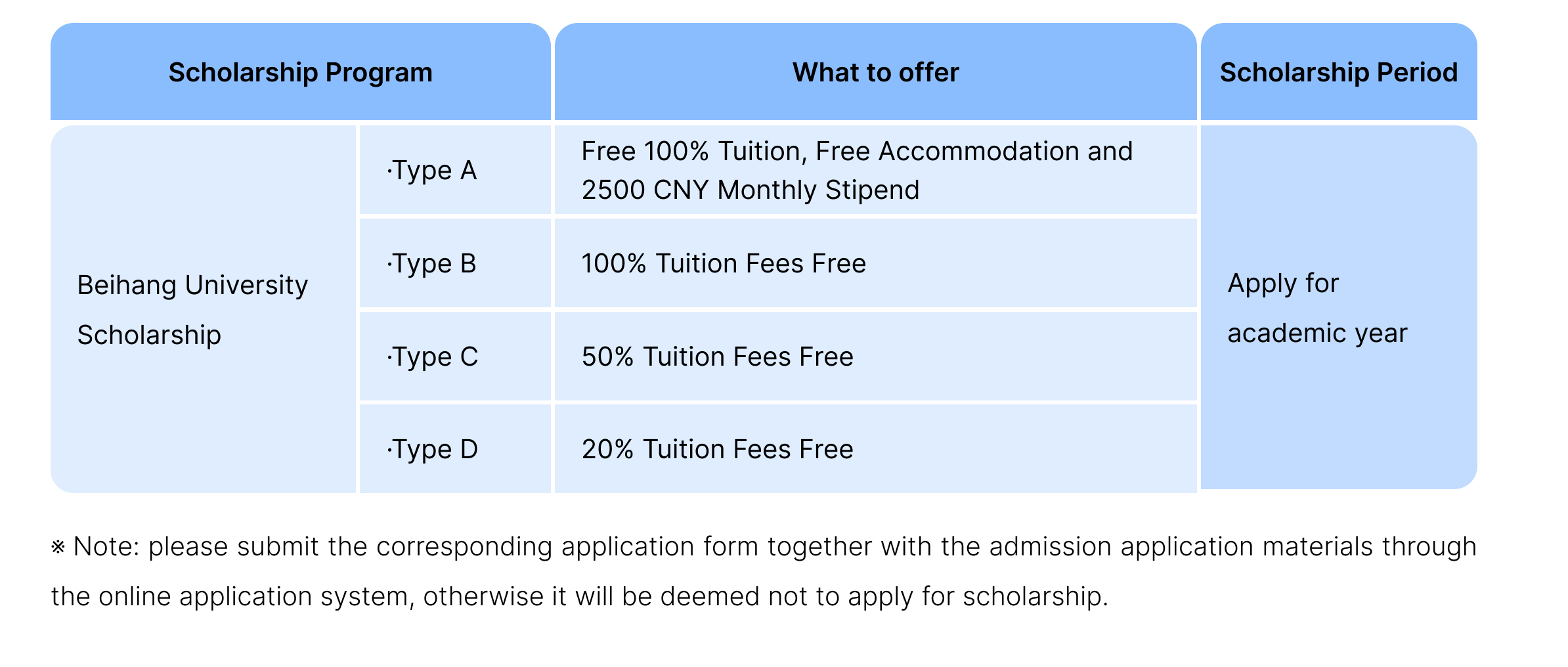Click the 100% Tuition Fees Free cell
Image resolution: width=1568 pixels, height=667 pixels.
(724, 264)
